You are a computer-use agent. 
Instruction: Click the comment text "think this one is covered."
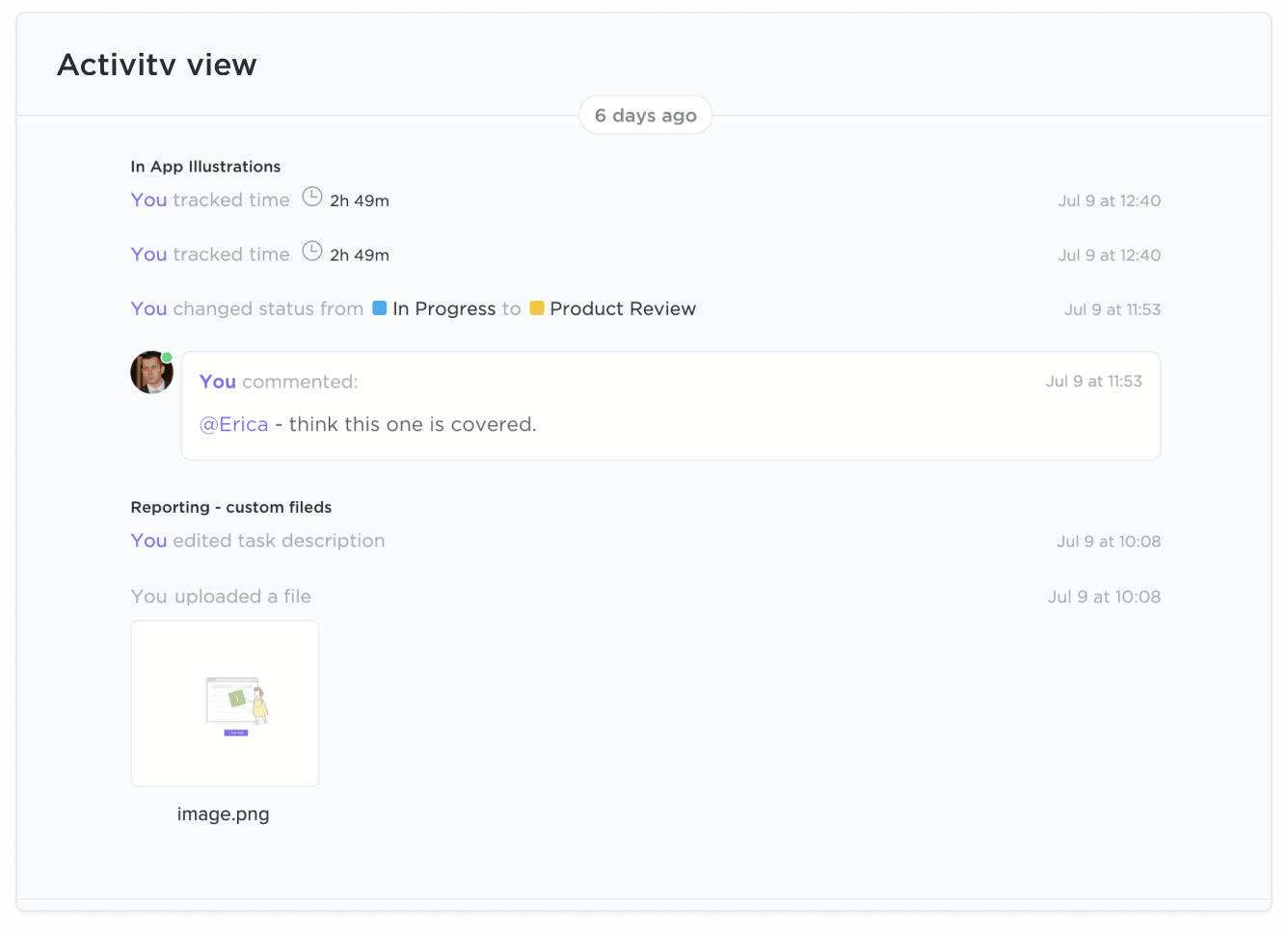(x=413, y=425)
